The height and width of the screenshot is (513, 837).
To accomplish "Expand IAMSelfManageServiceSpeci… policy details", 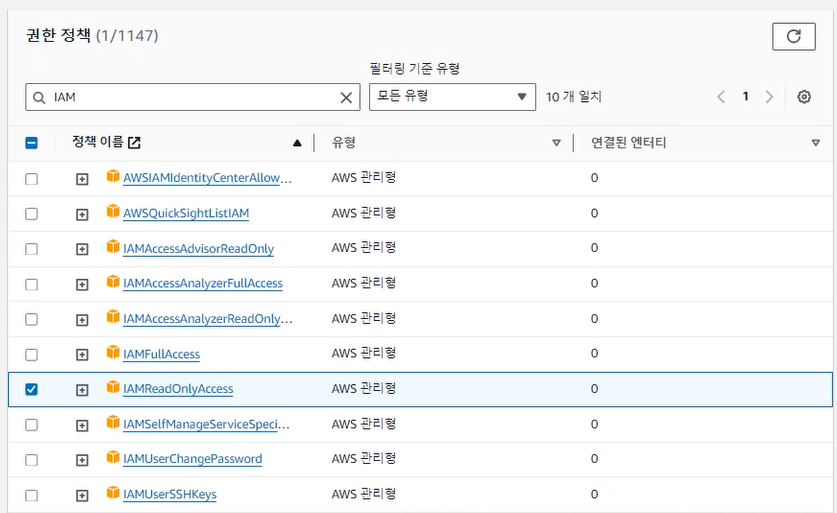I will 82,425.
